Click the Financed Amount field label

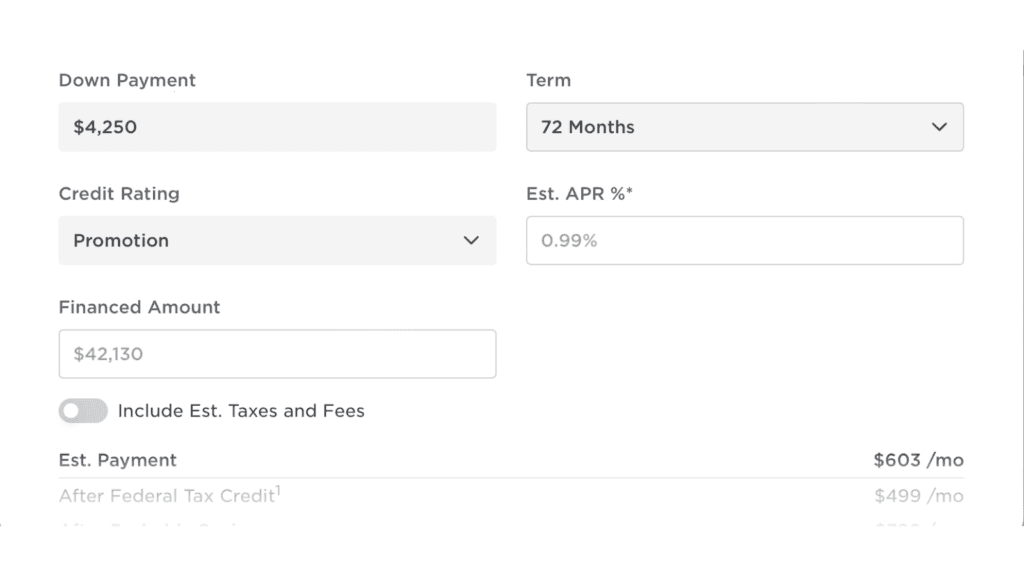point(139,307)
